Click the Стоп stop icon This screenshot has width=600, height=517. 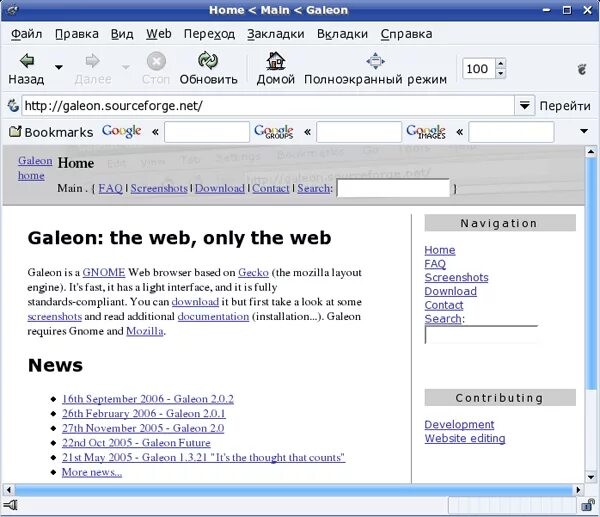coord(156,61)
